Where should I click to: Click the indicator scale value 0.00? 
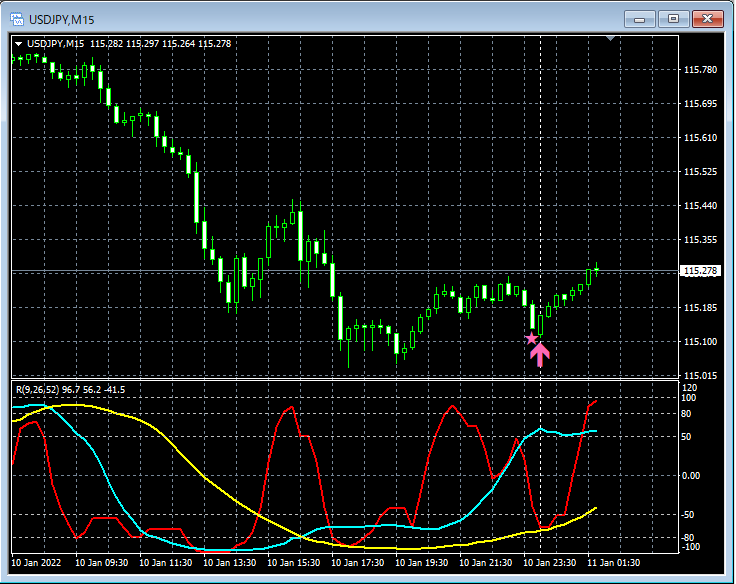click(691, 476)
